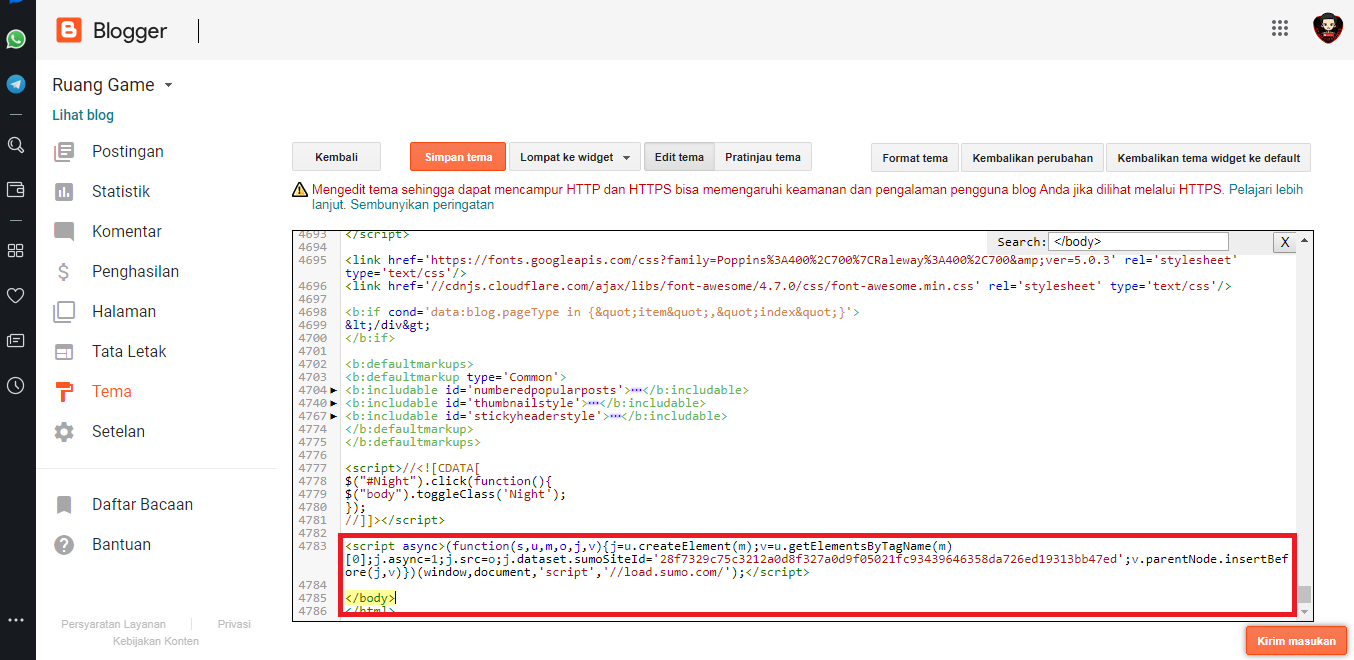Click the Google apps grid icon
Image resolution: width=1354 pixels, height=660 pixels.
click(x=1280, y=28)
